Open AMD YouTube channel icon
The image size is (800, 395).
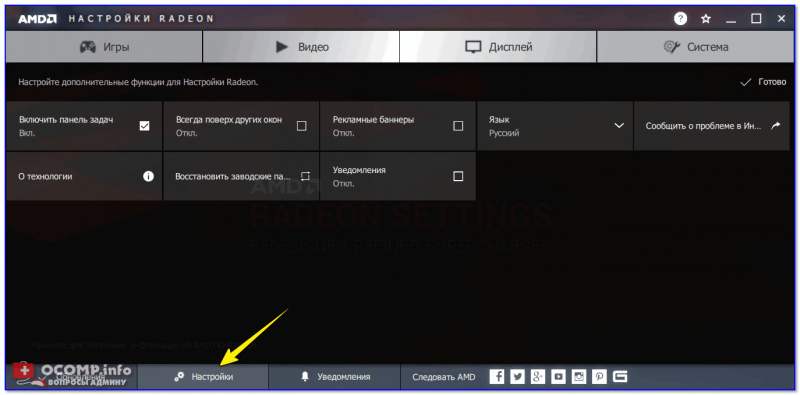(x=559, y=377)
